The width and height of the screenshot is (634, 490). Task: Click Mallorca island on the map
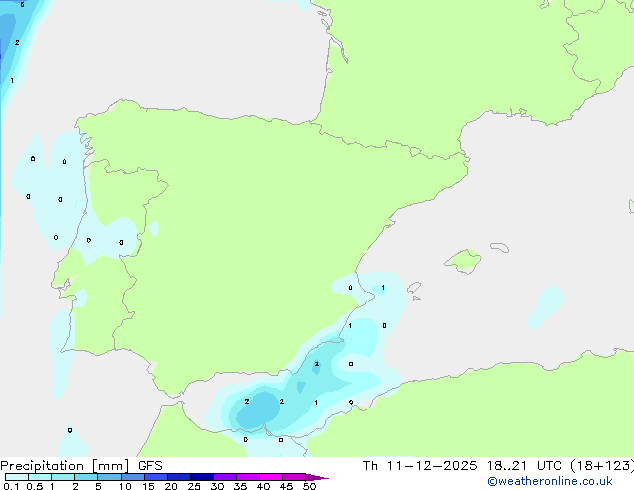[x=463, y=261]
